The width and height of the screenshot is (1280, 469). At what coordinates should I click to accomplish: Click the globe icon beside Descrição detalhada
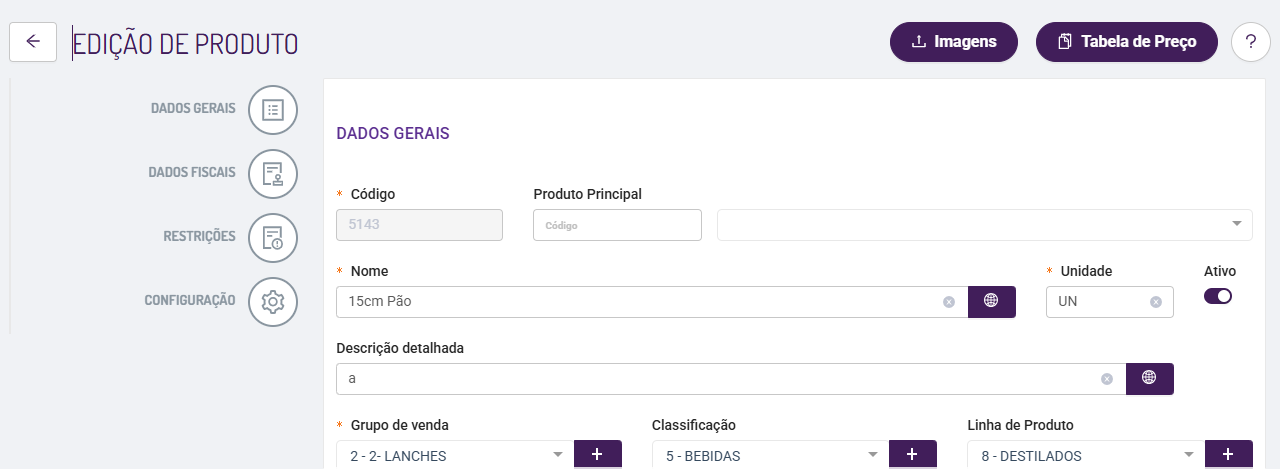[x=1149, y=378]
